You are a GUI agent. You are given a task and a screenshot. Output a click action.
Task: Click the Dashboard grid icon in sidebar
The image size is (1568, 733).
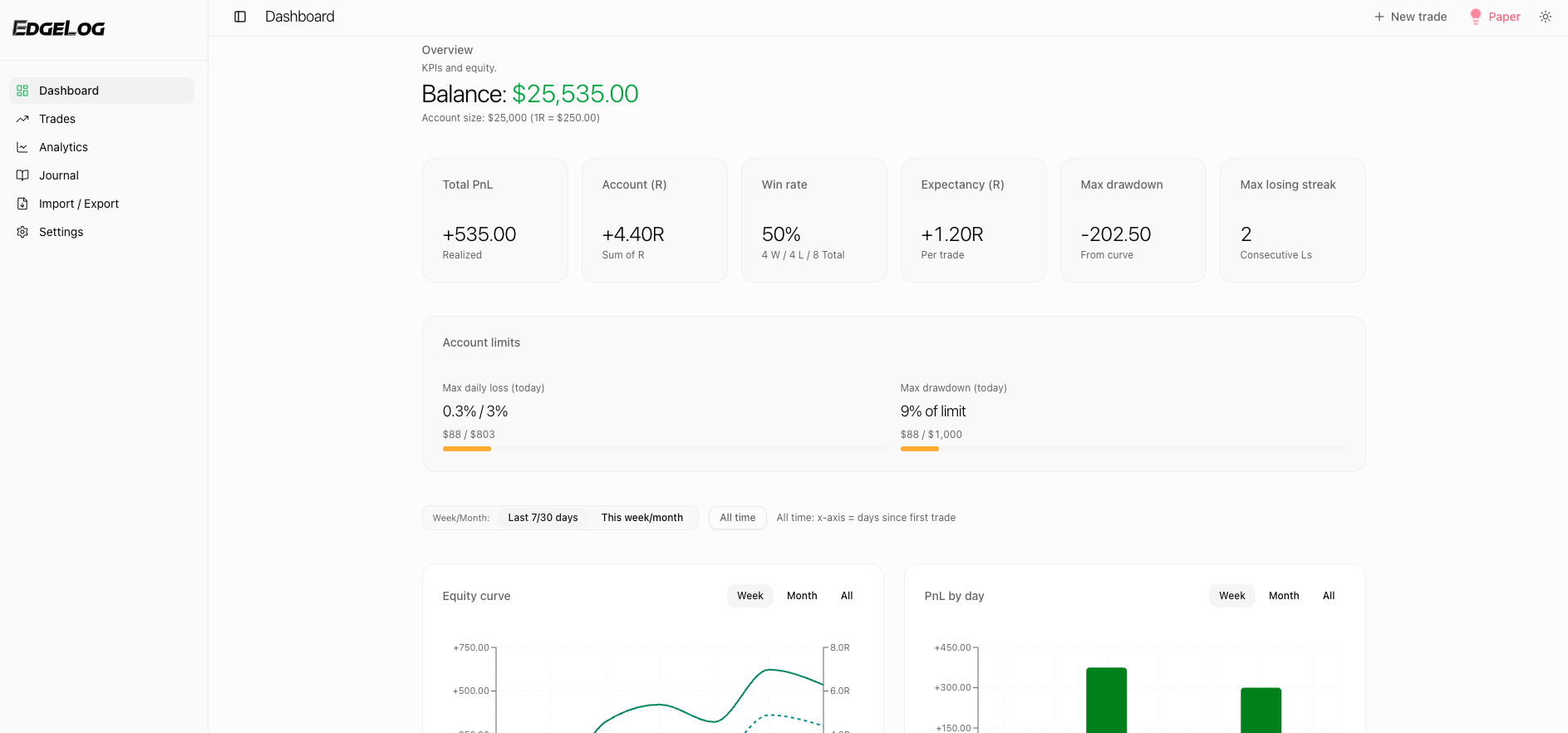[x=22, y=91]
